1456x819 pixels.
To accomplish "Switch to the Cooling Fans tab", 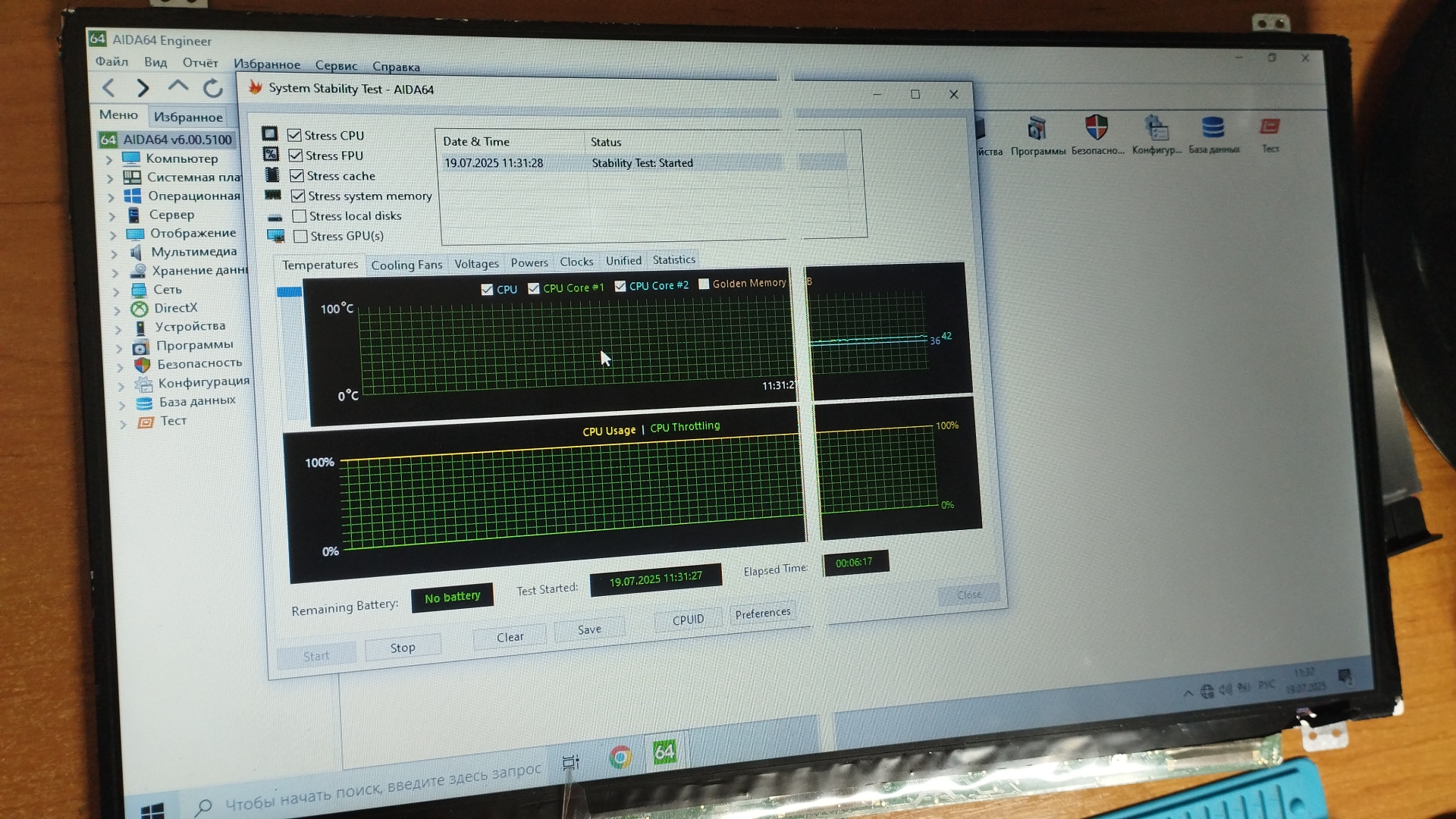I will pyautogui.click(x=406, y=265).
